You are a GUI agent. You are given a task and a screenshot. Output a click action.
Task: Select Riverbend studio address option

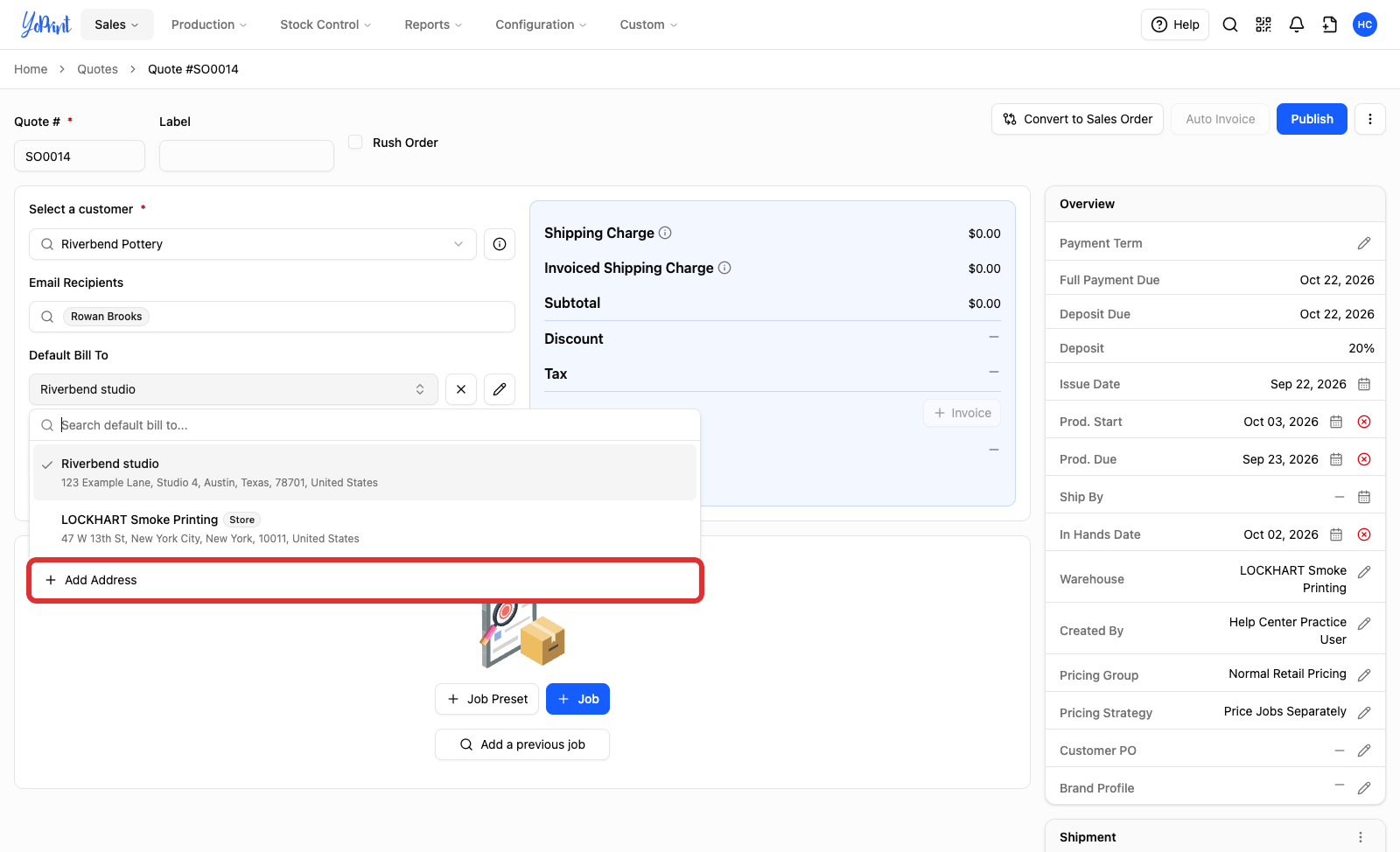click(365, 472)
